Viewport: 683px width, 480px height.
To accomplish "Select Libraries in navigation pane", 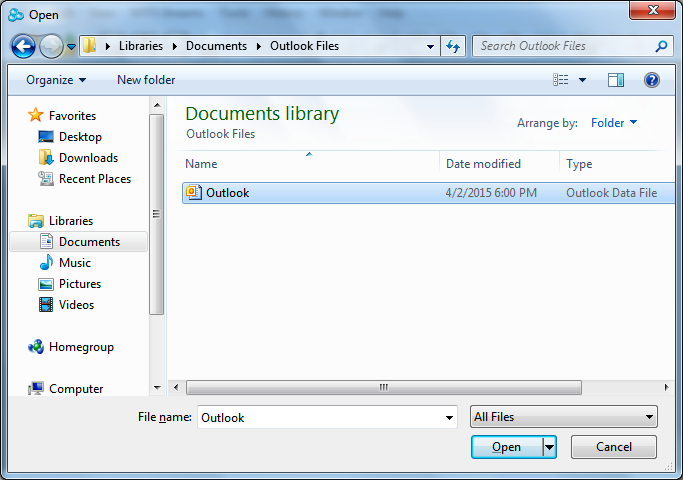I will tap(71, 221).
